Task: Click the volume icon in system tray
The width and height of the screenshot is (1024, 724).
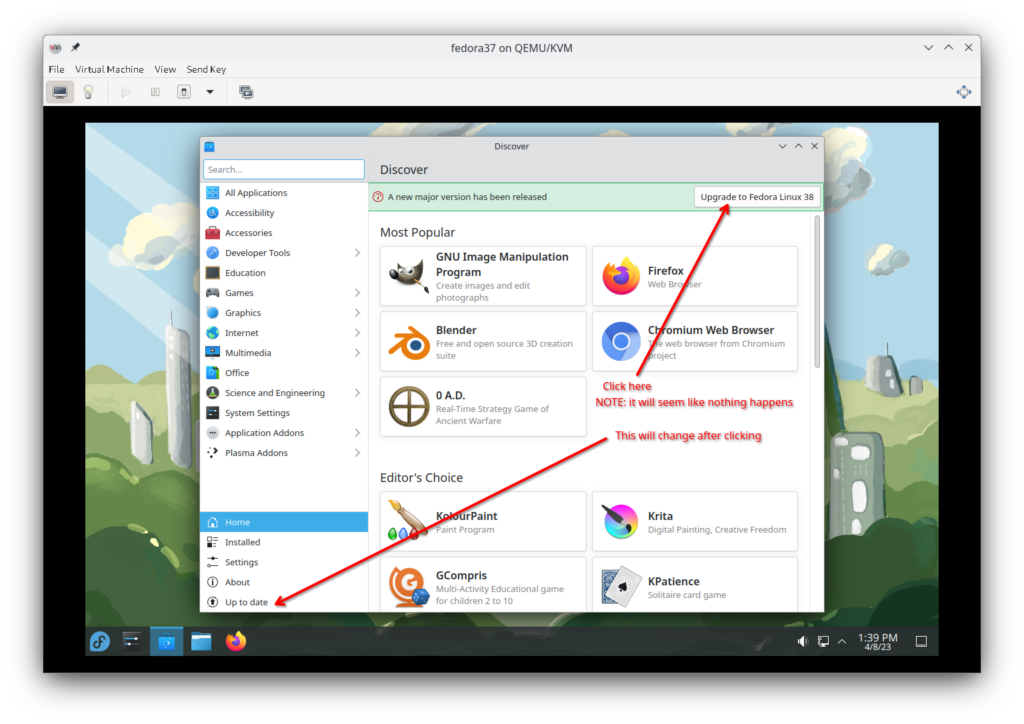Action: click(x=803, y=642)
